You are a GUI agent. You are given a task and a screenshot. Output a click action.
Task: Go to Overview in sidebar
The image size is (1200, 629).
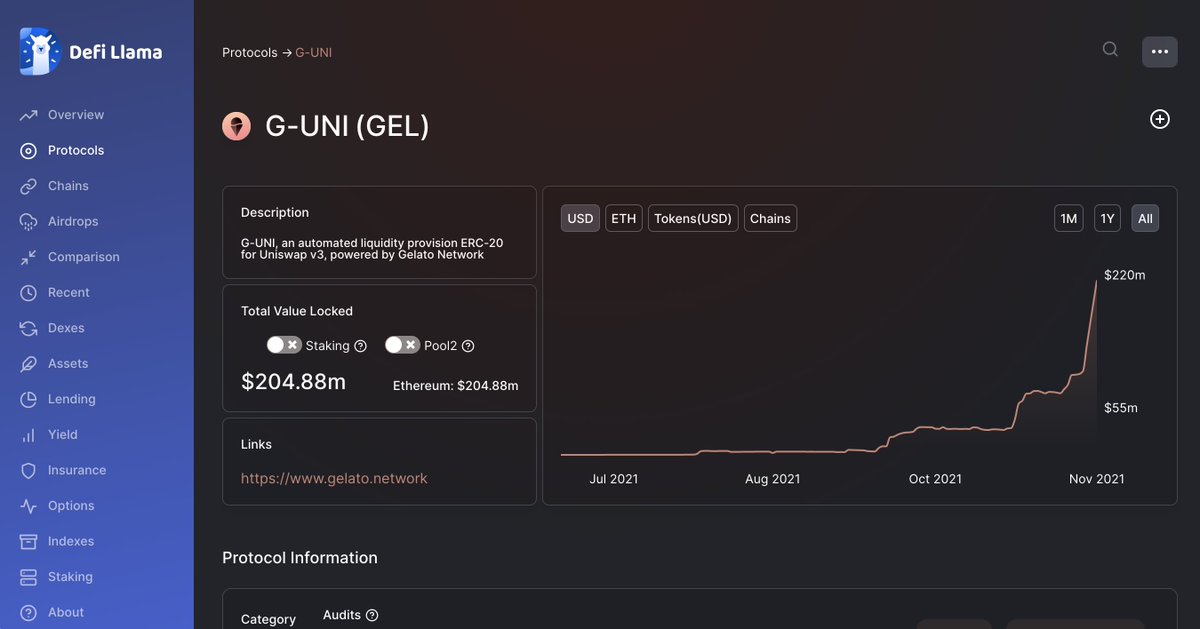coord(76,115)
